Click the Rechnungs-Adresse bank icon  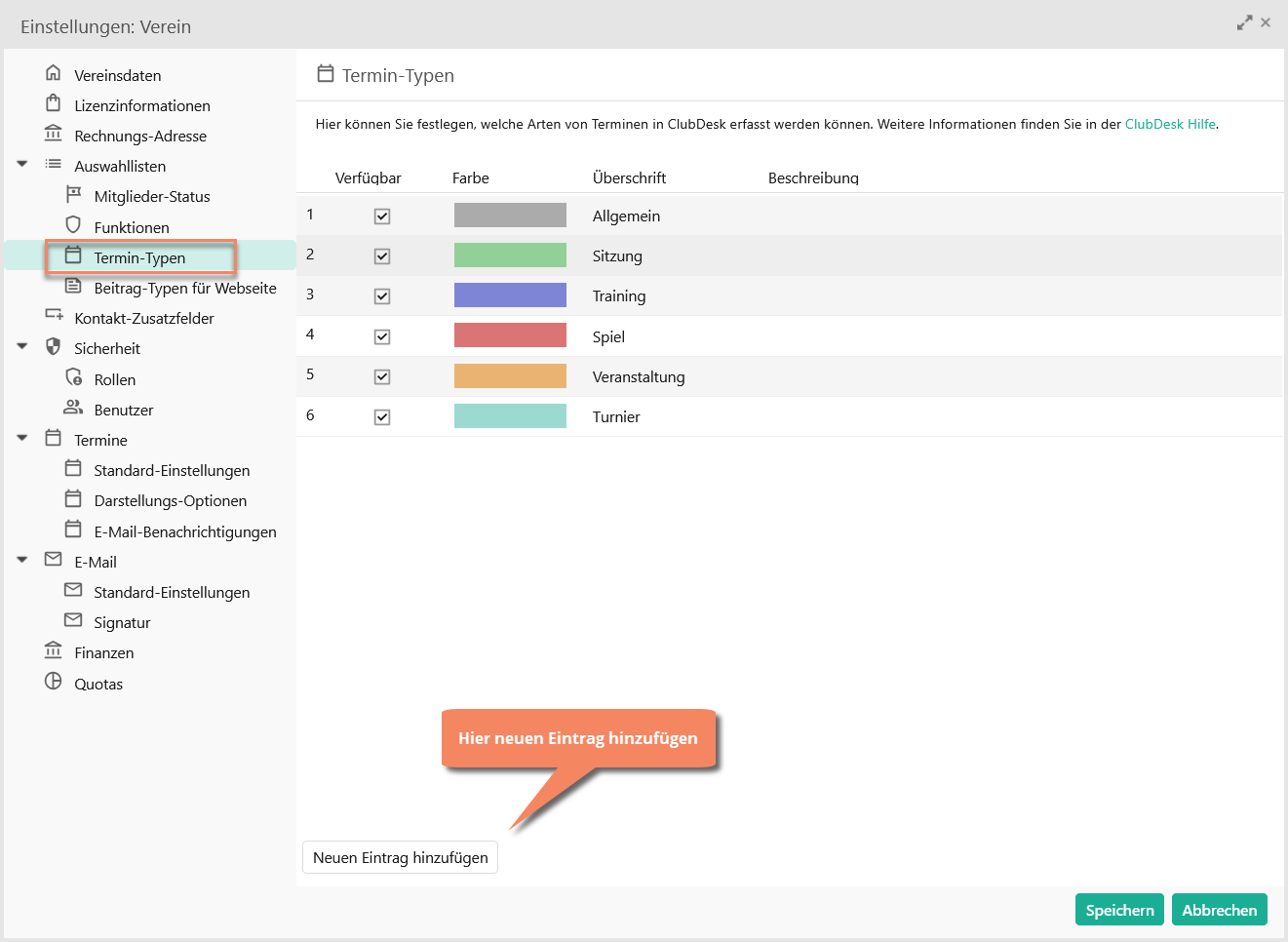coord(54,134)
